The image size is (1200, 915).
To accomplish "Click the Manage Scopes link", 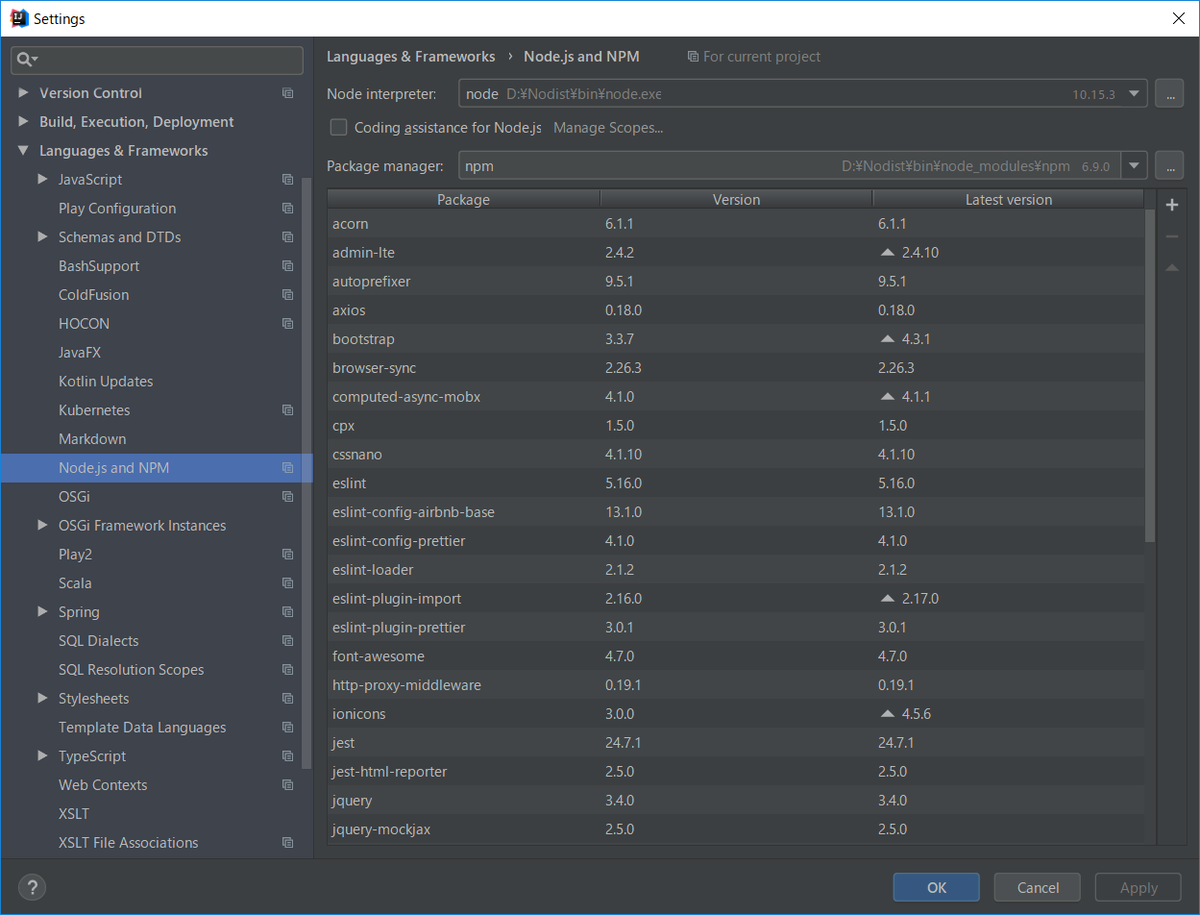I will pyautogui.click(x=608, y=128).
